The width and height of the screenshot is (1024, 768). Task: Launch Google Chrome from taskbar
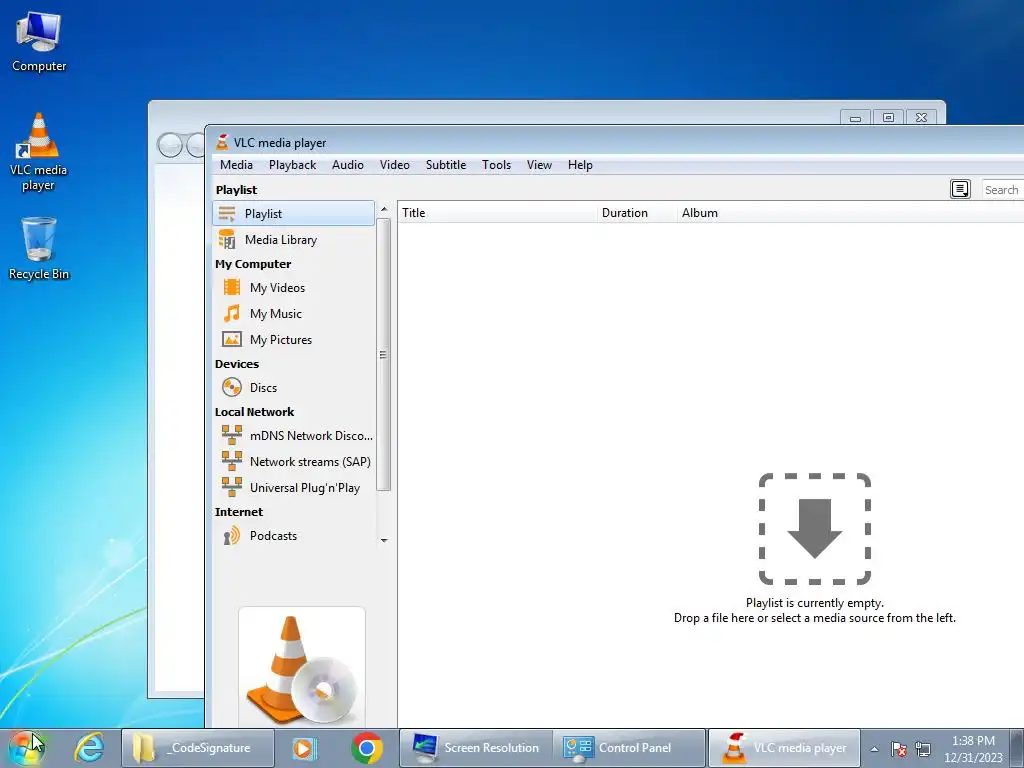click(x=366, y=748)
